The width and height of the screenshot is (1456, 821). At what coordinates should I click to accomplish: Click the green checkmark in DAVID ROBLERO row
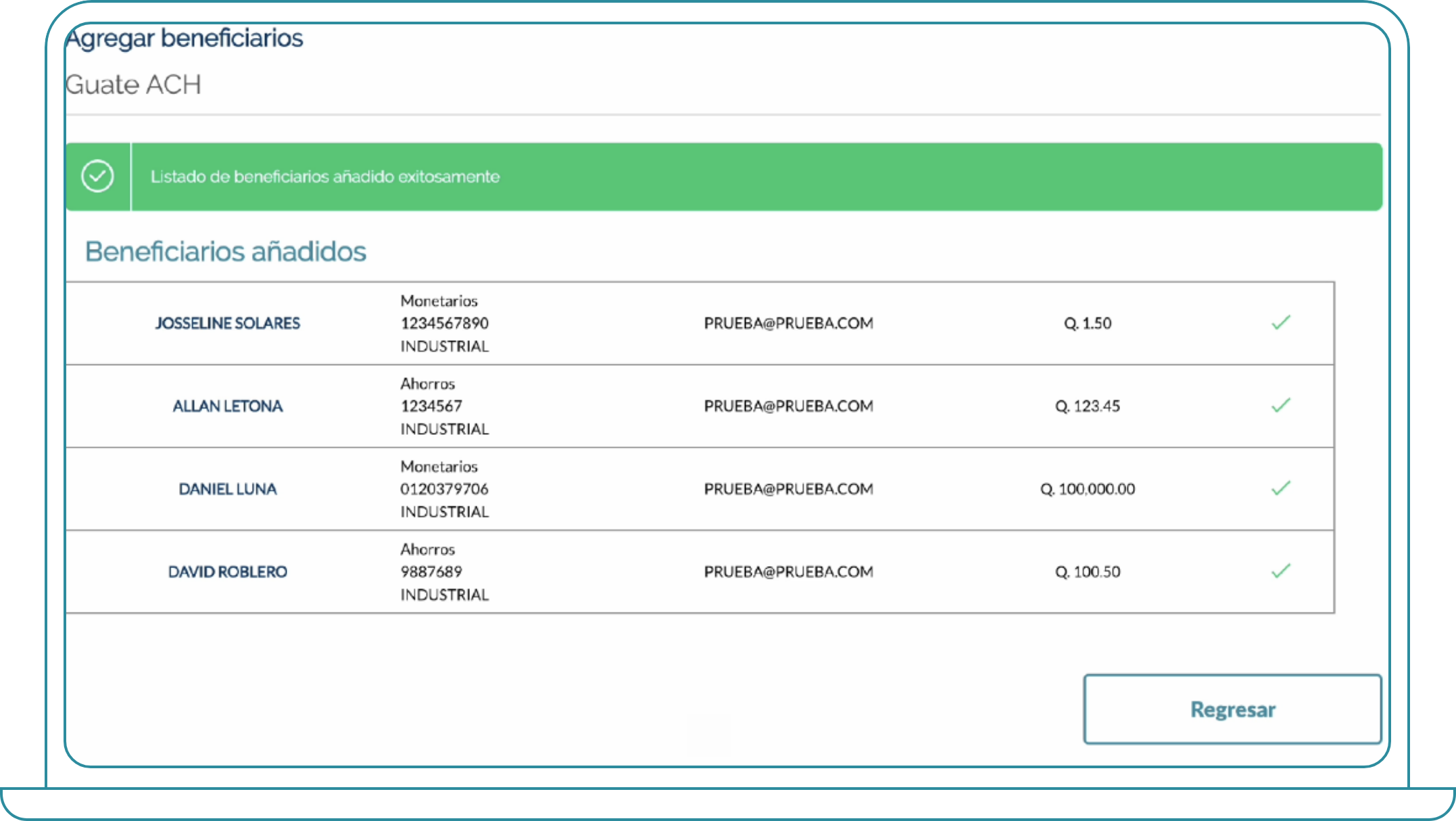1281,571
